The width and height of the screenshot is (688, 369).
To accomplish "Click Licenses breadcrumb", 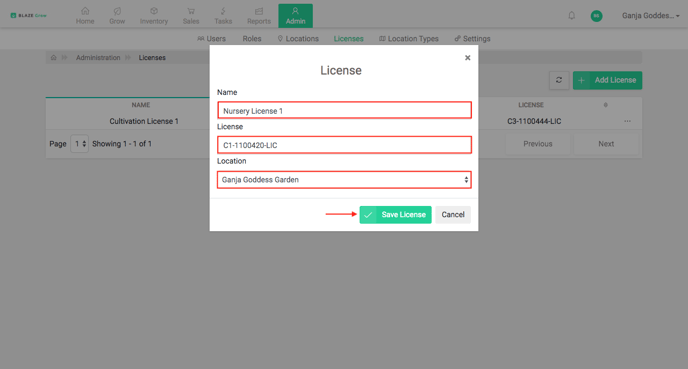I will [152, 57].
